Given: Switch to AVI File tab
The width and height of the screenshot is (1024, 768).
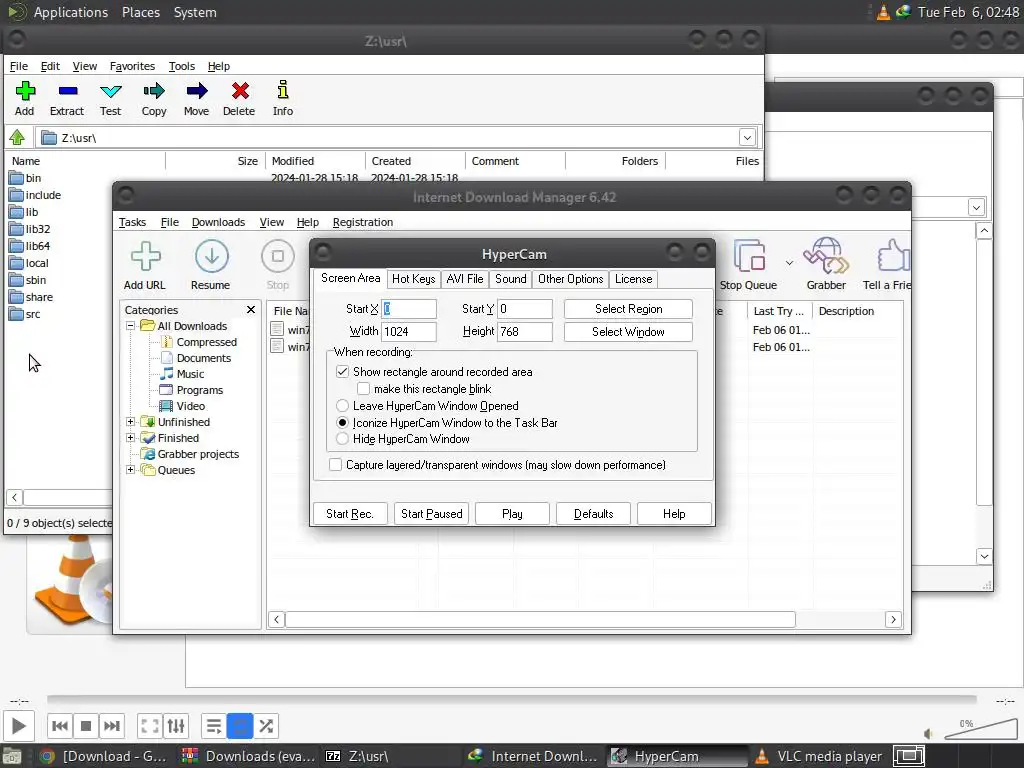Looking at the screenshot, I should (x=465, y=279).
